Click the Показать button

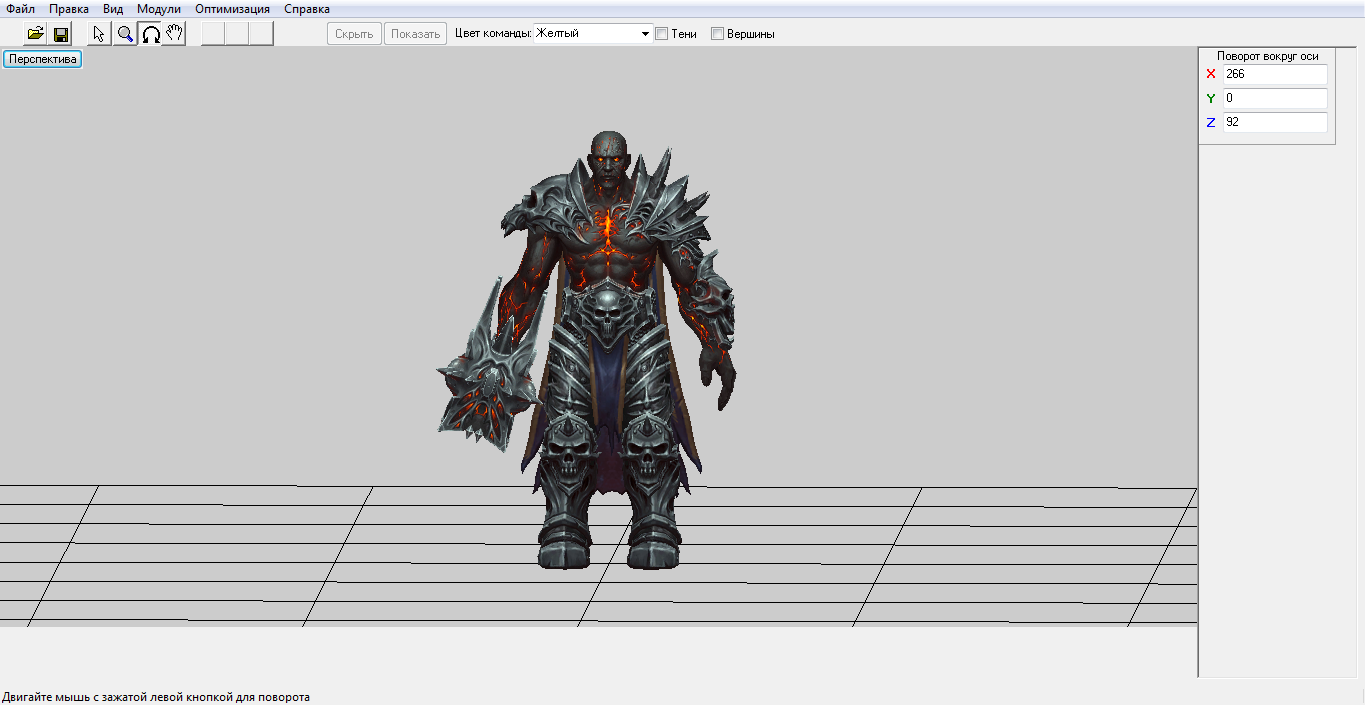(415, 34)
